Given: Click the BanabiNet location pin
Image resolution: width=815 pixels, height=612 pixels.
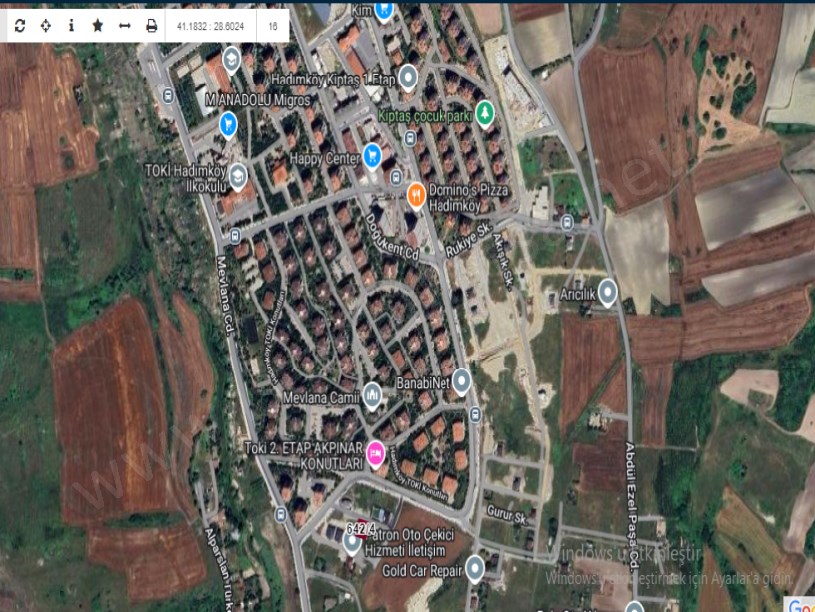Looking at the screenshot, I should (x=461, y=380).
